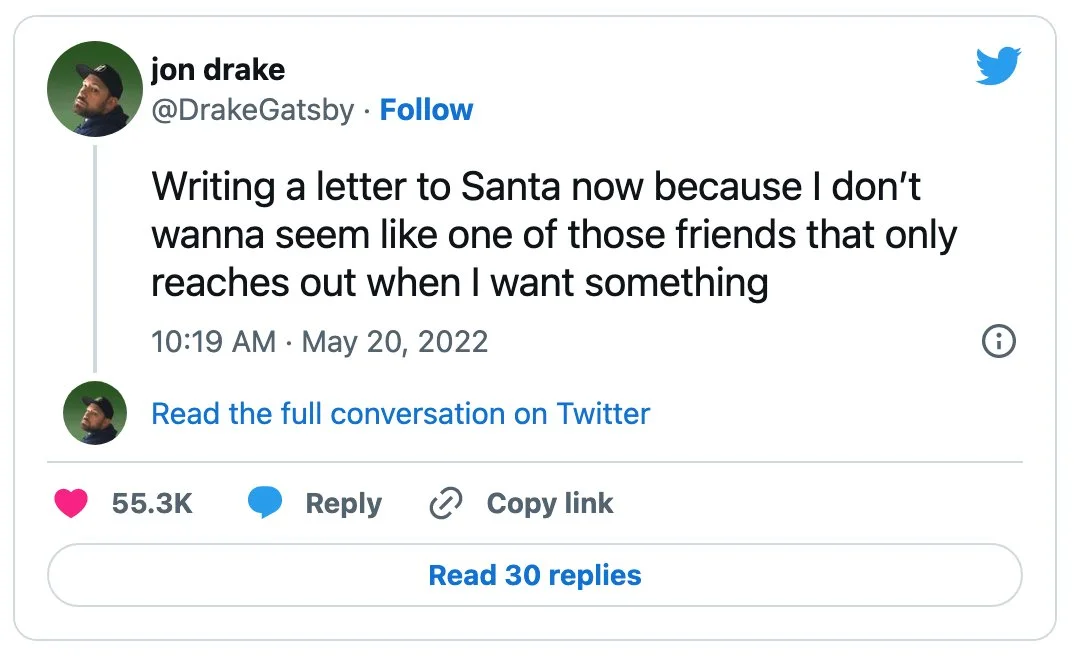Click the display name "jon drake"
The image size is (1074, 656).
coord(217,69)
